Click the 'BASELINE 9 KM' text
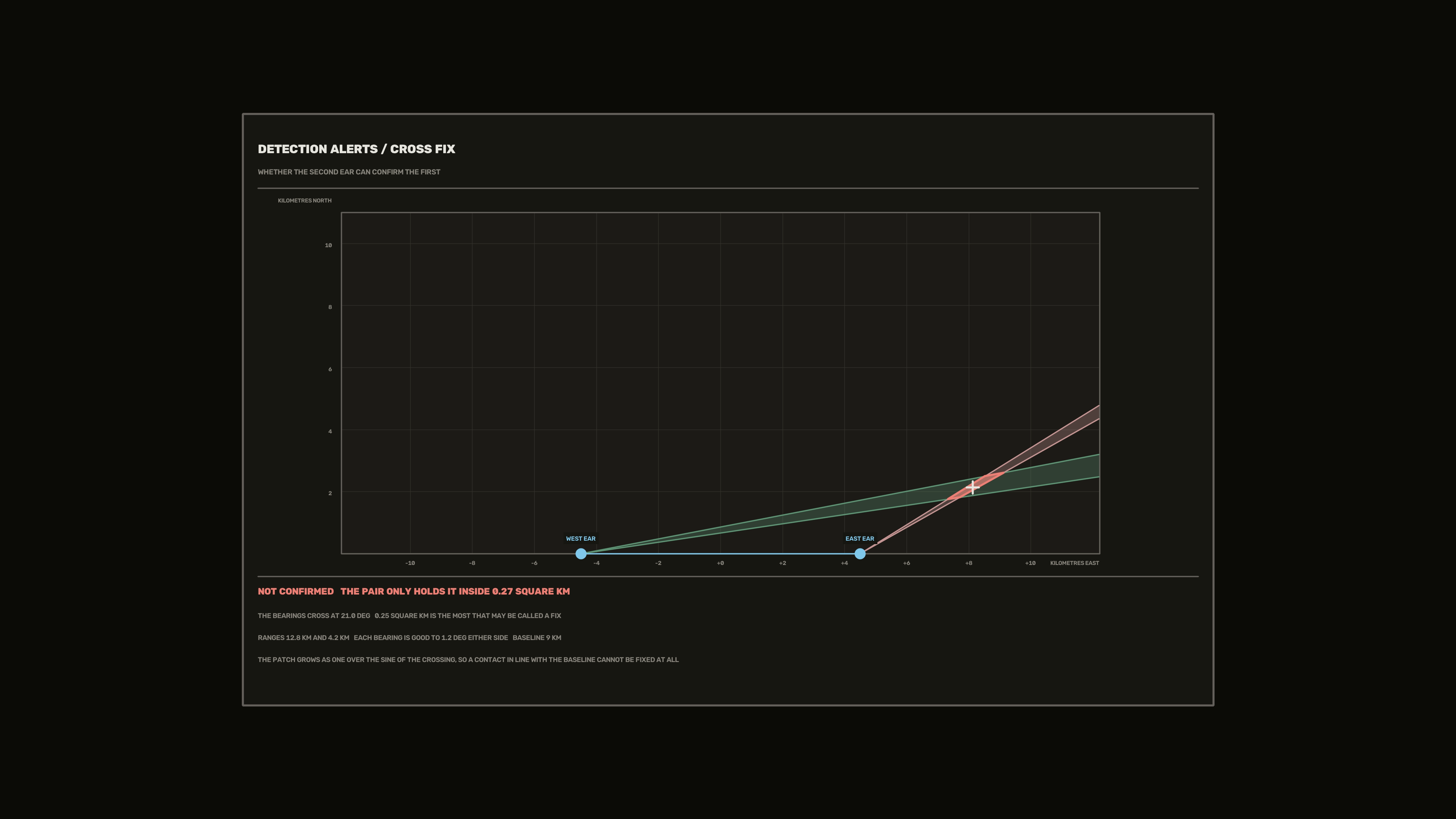1456x819 pixels. pos(537,637)
